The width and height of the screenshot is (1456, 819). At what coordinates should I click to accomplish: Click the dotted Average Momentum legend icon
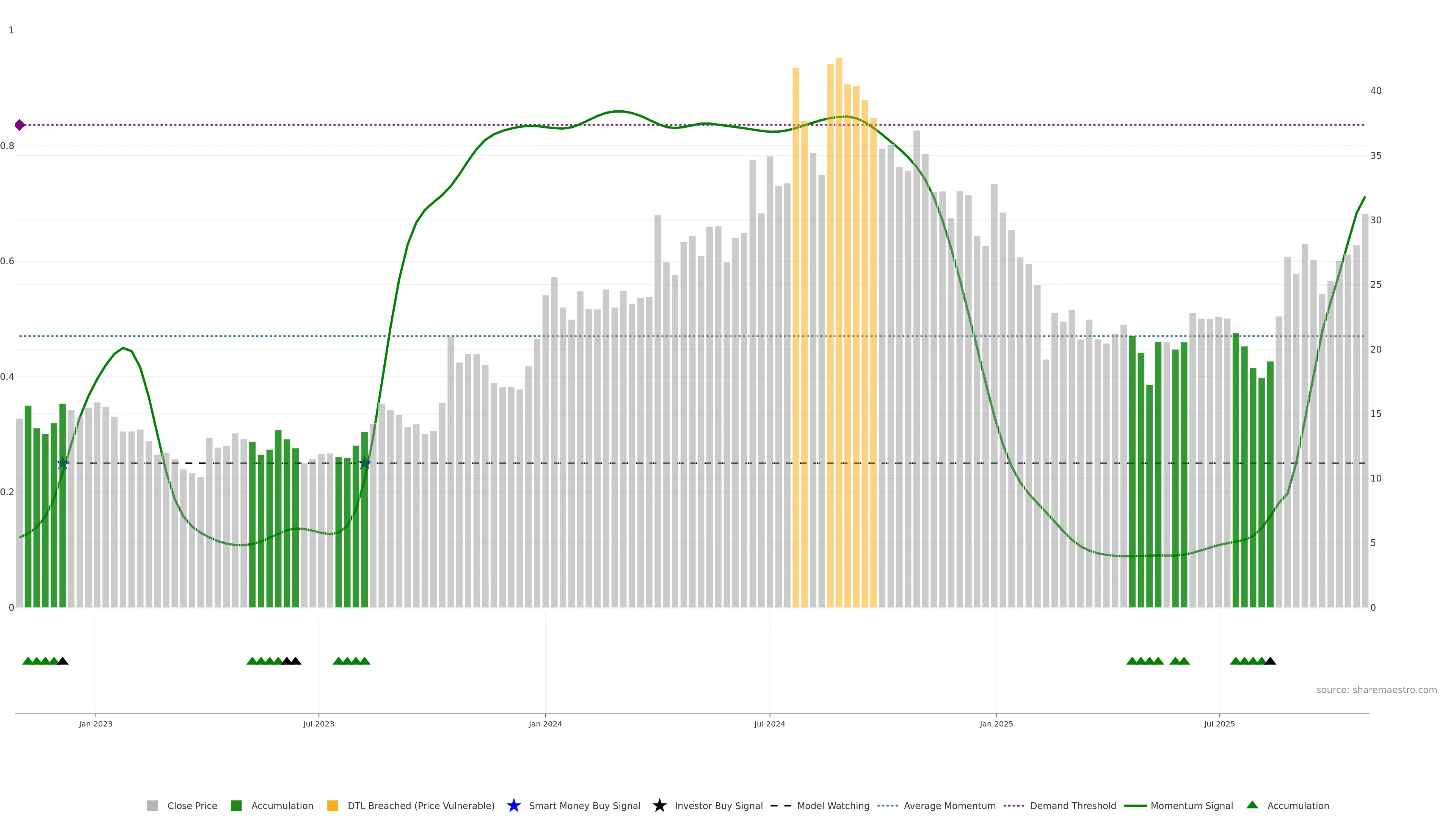click(887, 805)
